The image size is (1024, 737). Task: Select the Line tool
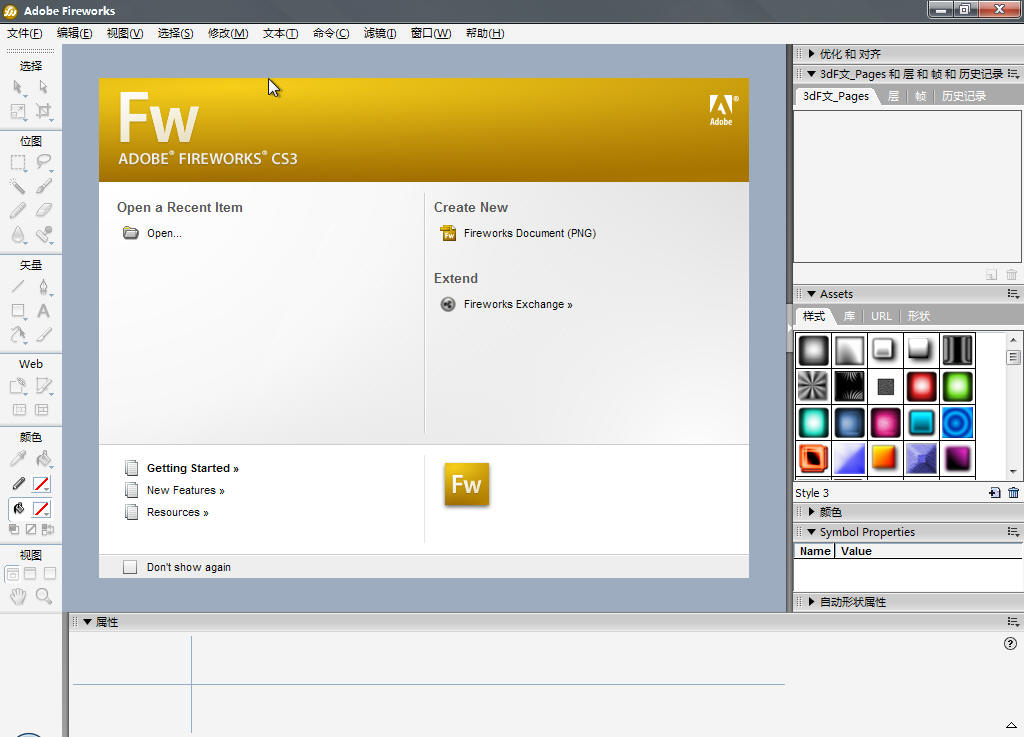click(x=18, y=287)
